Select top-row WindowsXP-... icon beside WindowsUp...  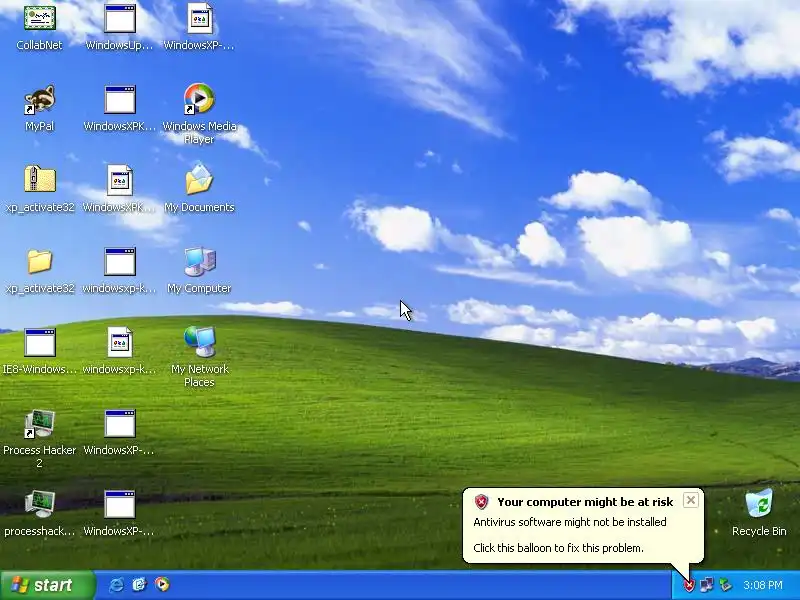point(199,19)
